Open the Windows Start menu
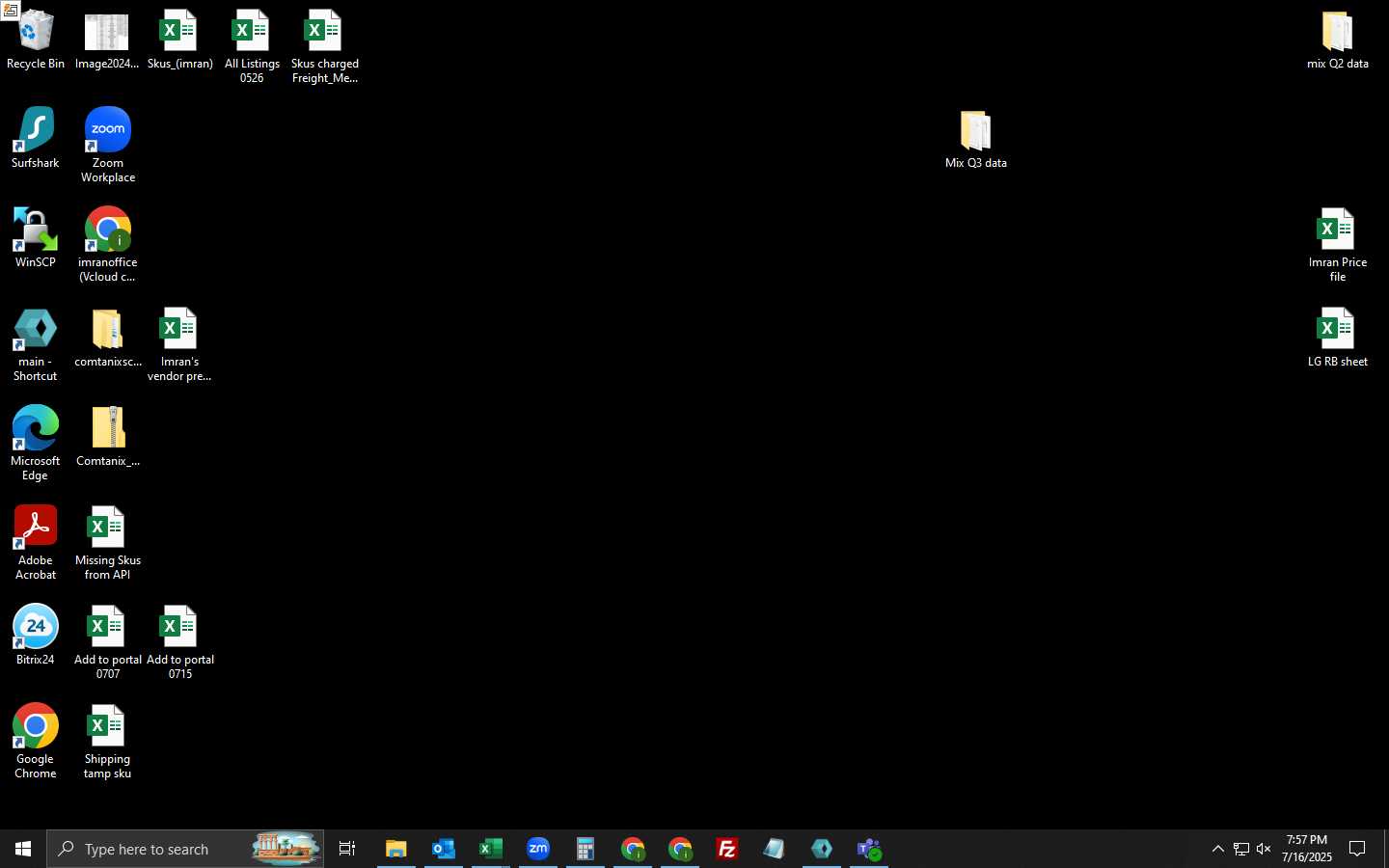This screenshot has width=1389, height=868. tap(23, 849)
